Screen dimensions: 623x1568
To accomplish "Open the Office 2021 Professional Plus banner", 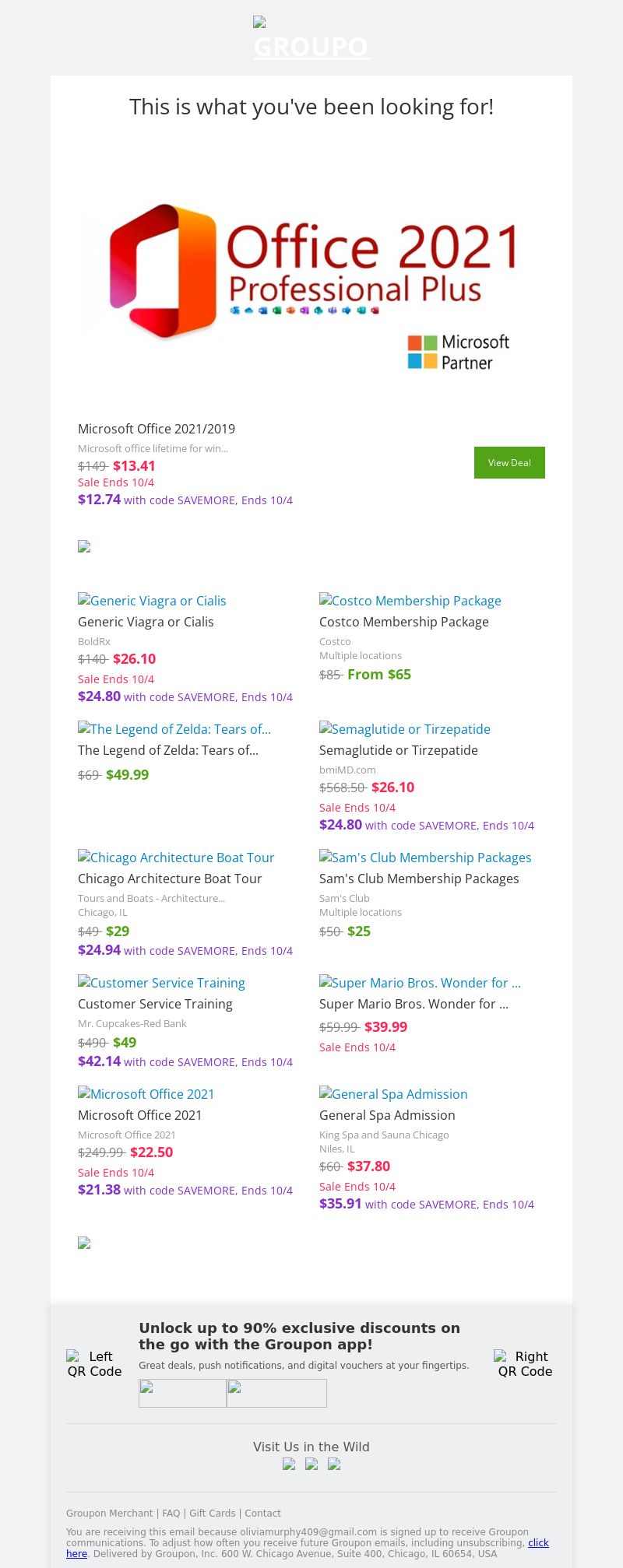I will 311,280.
